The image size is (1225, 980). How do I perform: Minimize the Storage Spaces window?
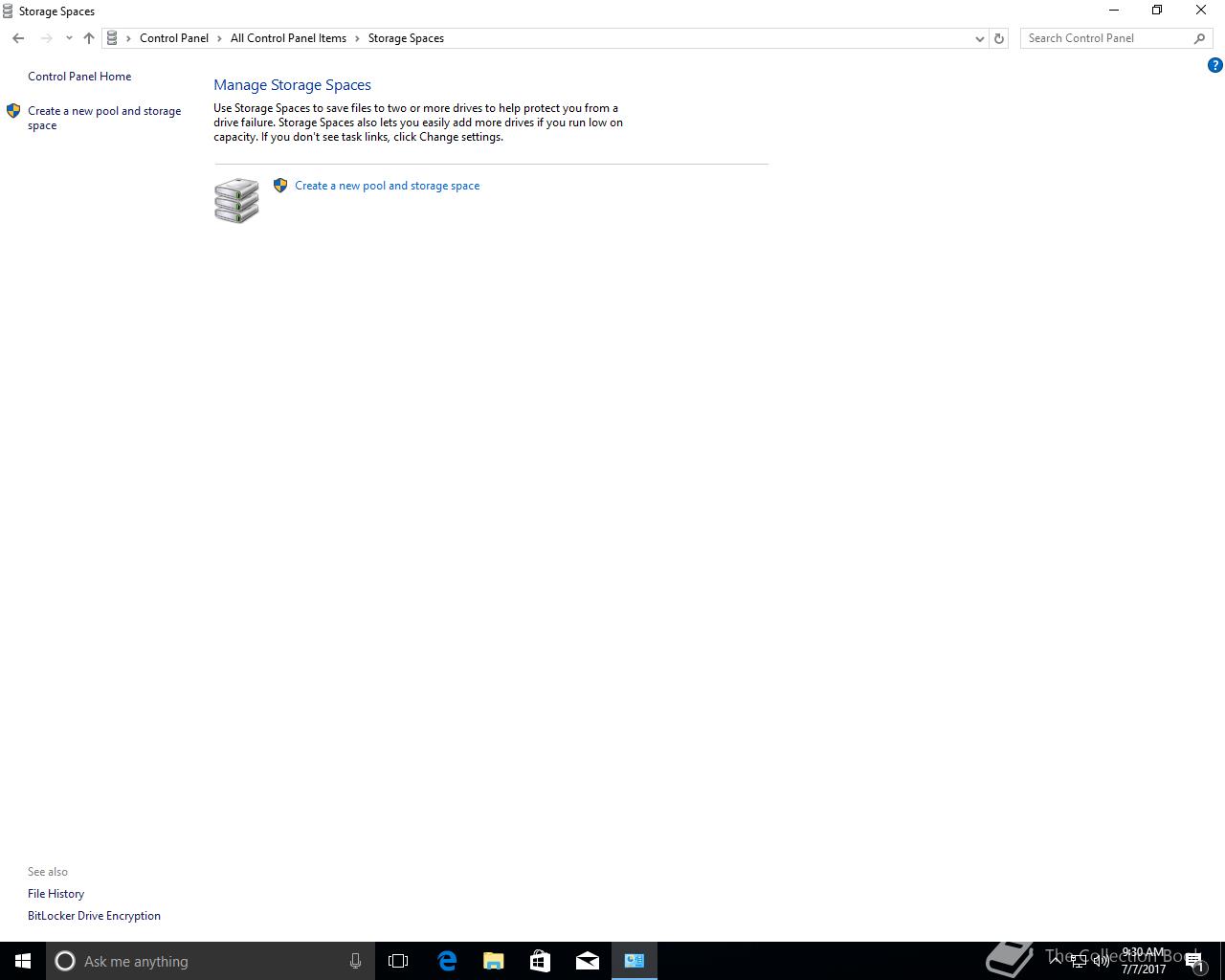pyautogui.click(x=1113, y=11)
